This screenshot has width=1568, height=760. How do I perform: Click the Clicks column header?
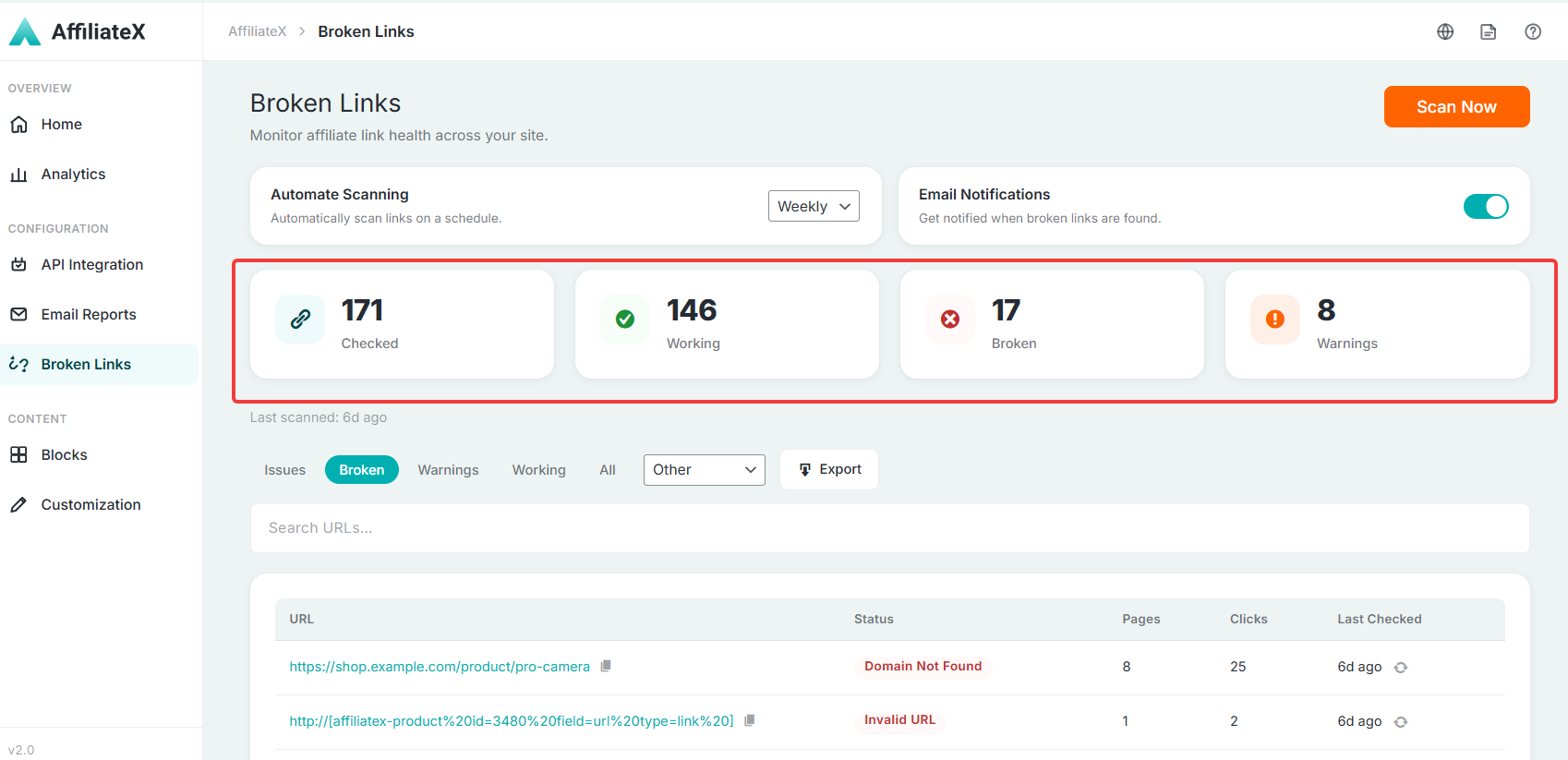click(x=1248, y=619)
